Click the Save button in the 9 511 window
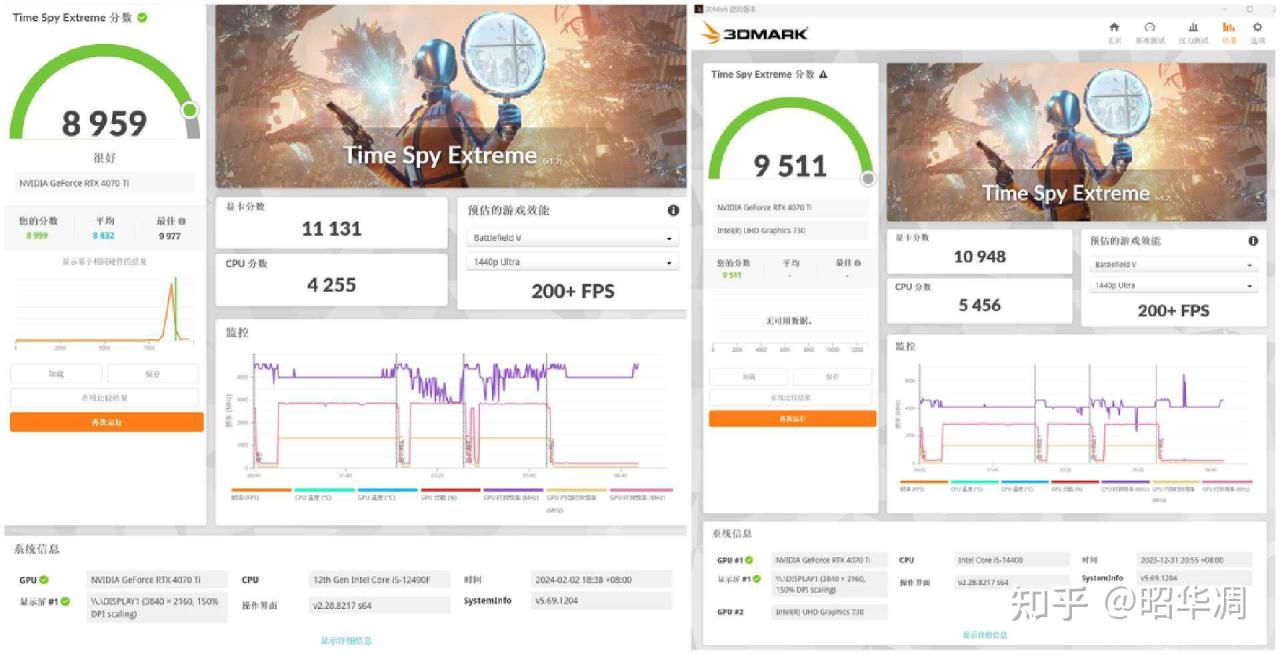The width and height of the screenshot is (1280, 655). pos(833,377)
